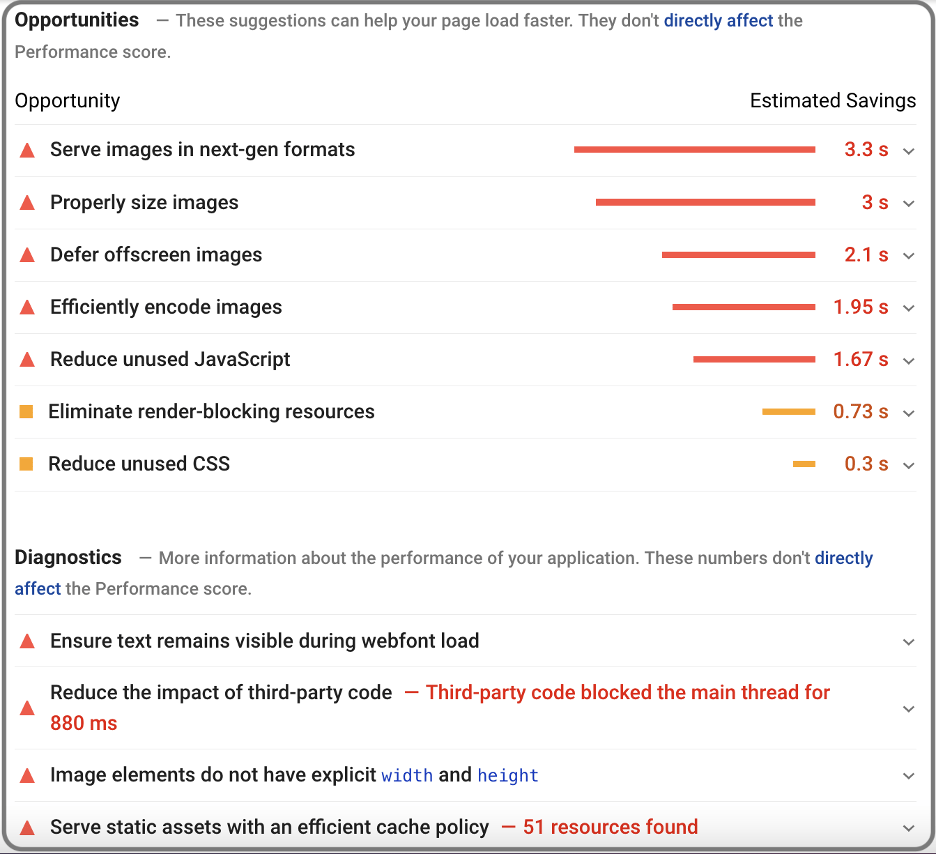The height and width of the screenshot is (854, 936).
Task: Expand static assets cache policy chevron
Action: click(x=908, y=828)
